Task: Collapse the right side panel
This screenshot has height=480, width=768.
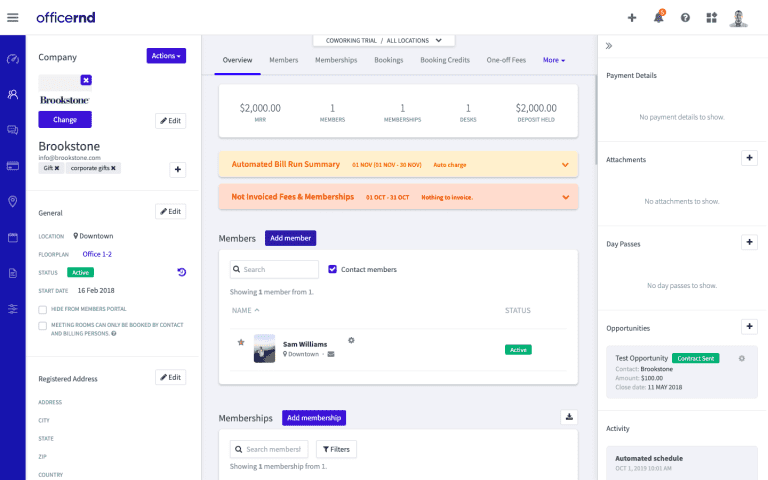Action: click(x=609, y=46)
